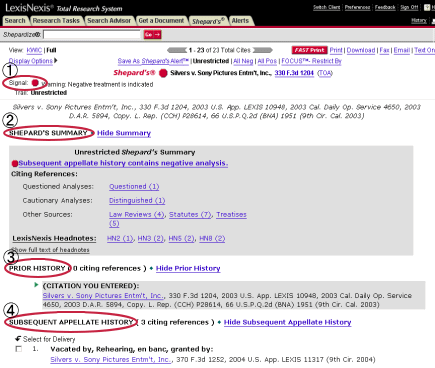Viewport: 435px width, 368px height.
Task: Click the red icon before Subsequent appellate history summary
Action: [x=15, y=164]
